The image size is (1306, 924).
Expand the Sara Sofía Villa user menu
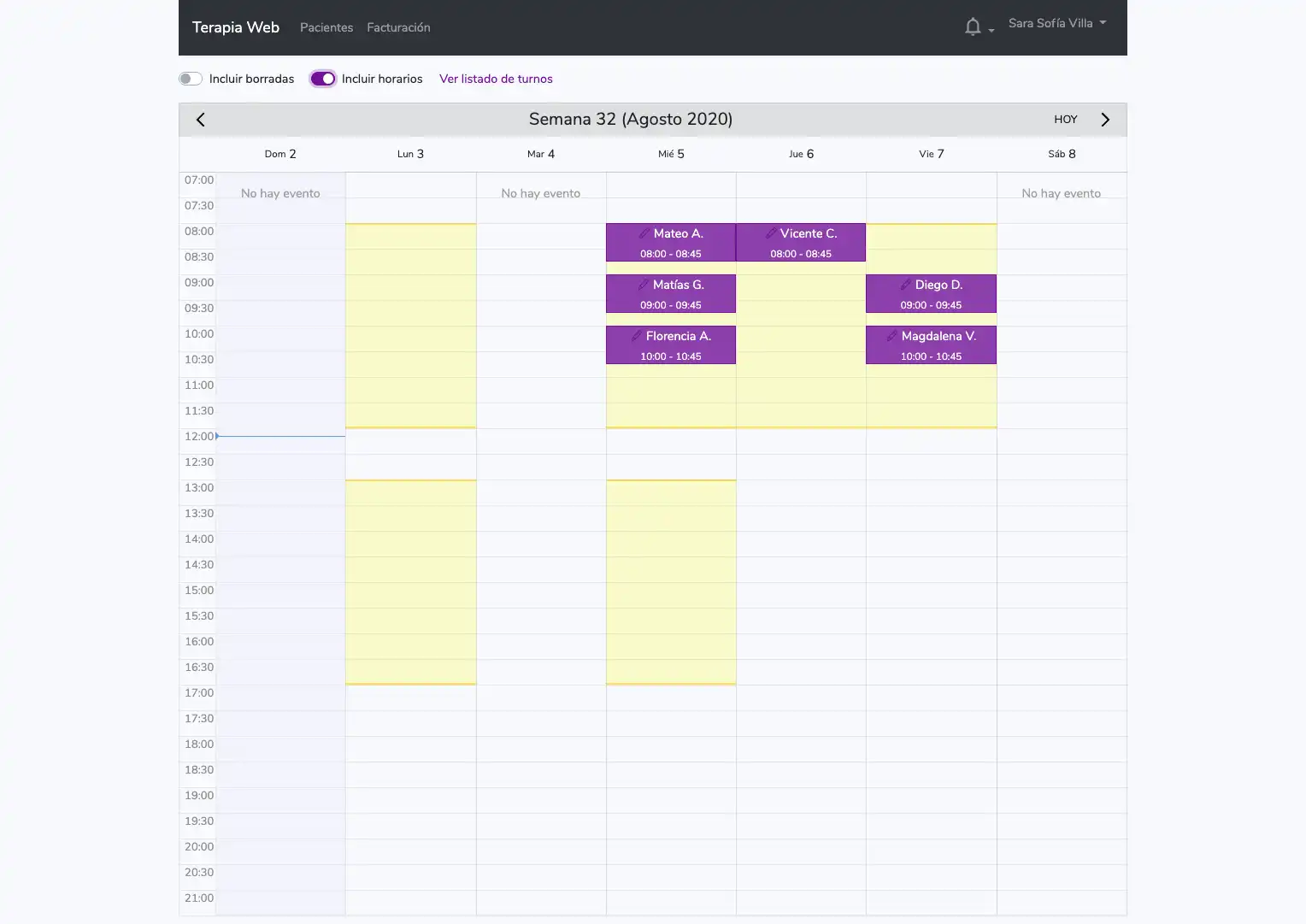(x=1056, y=23)
